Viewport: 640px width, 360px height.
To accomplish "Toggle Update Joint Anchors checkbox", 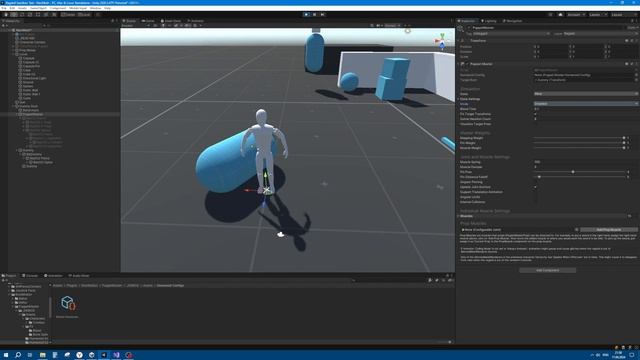I will coord(536,187).
